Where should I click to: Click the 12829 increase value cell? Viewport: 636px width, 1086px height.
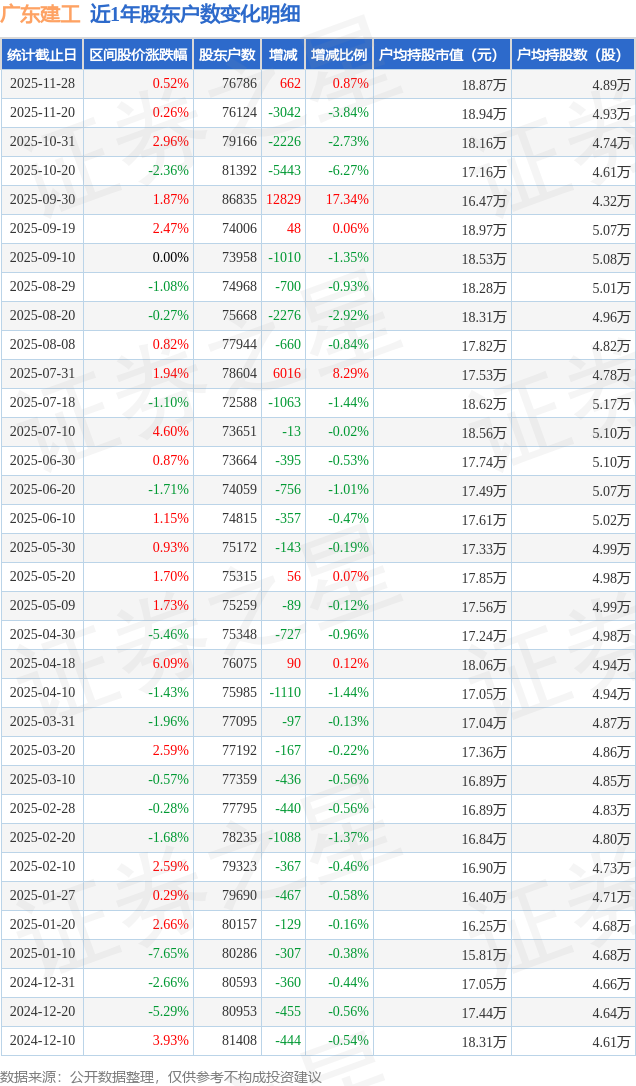pyautogui.click(x=283, y=200)
